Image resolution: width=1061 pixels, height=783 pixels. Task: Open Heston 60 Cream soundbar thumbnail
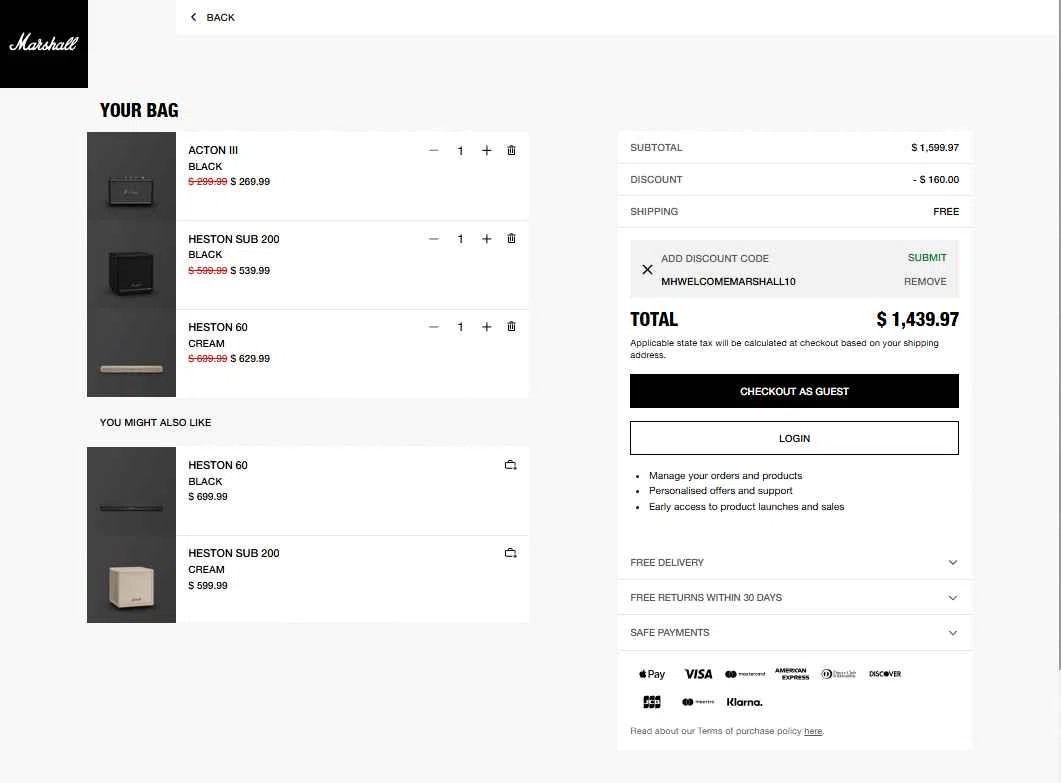click(x=131, y=353)
